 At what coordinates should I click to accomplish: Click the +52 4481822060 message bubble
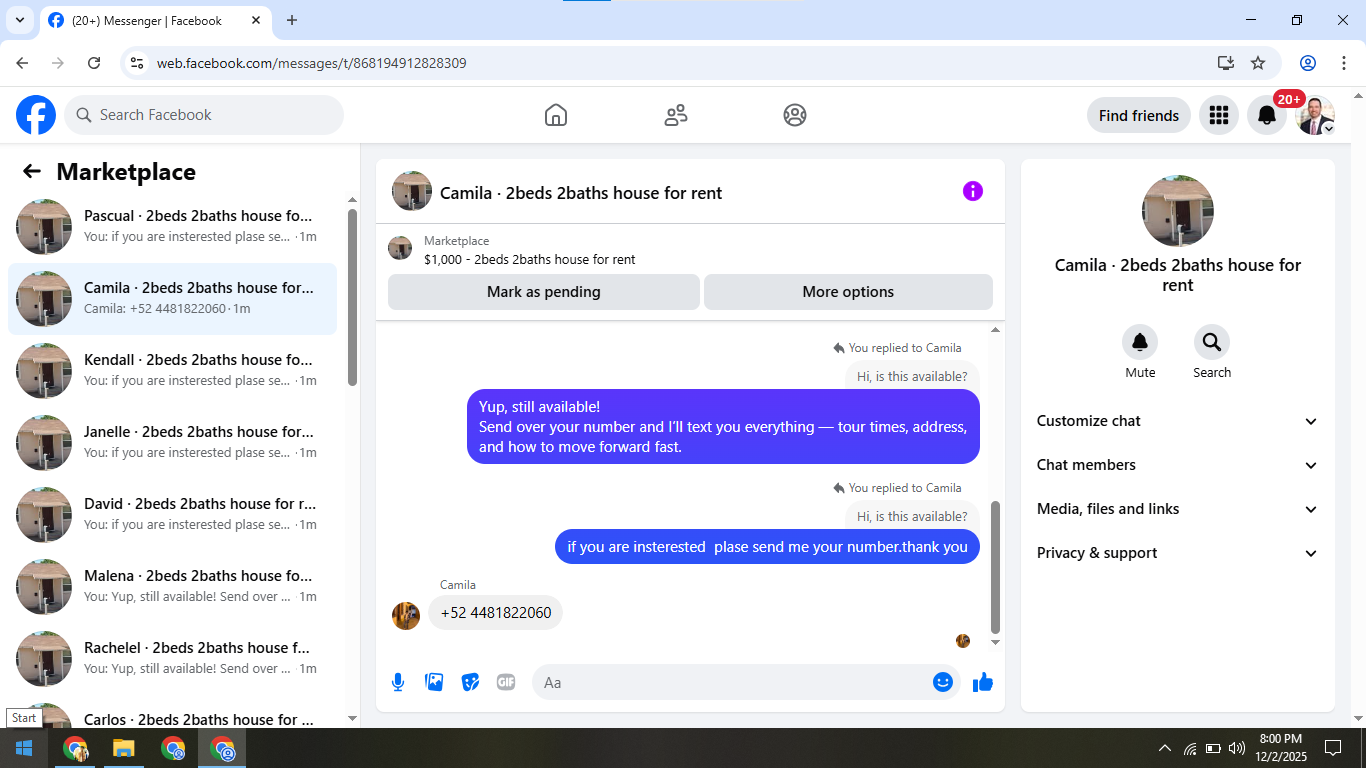(496, 613)
